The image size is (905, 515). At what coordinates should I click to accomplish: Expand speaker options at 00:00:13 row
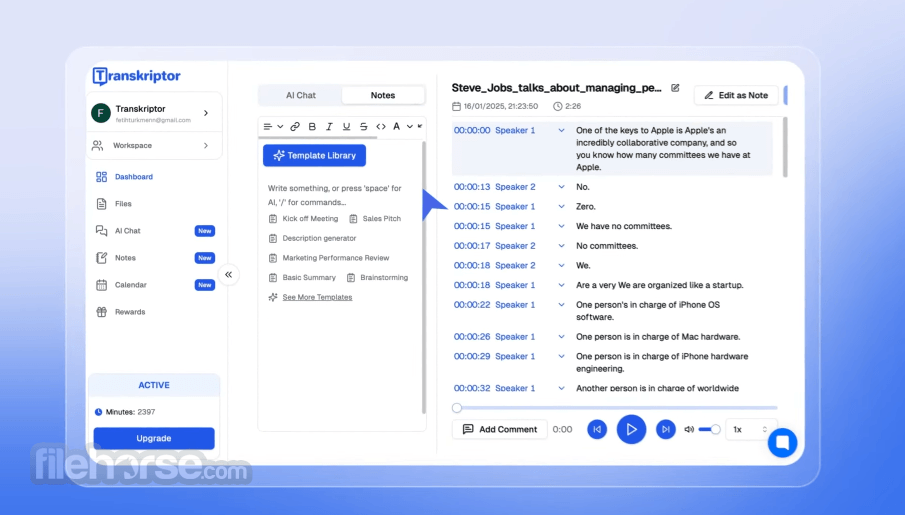tap(561, 187)
